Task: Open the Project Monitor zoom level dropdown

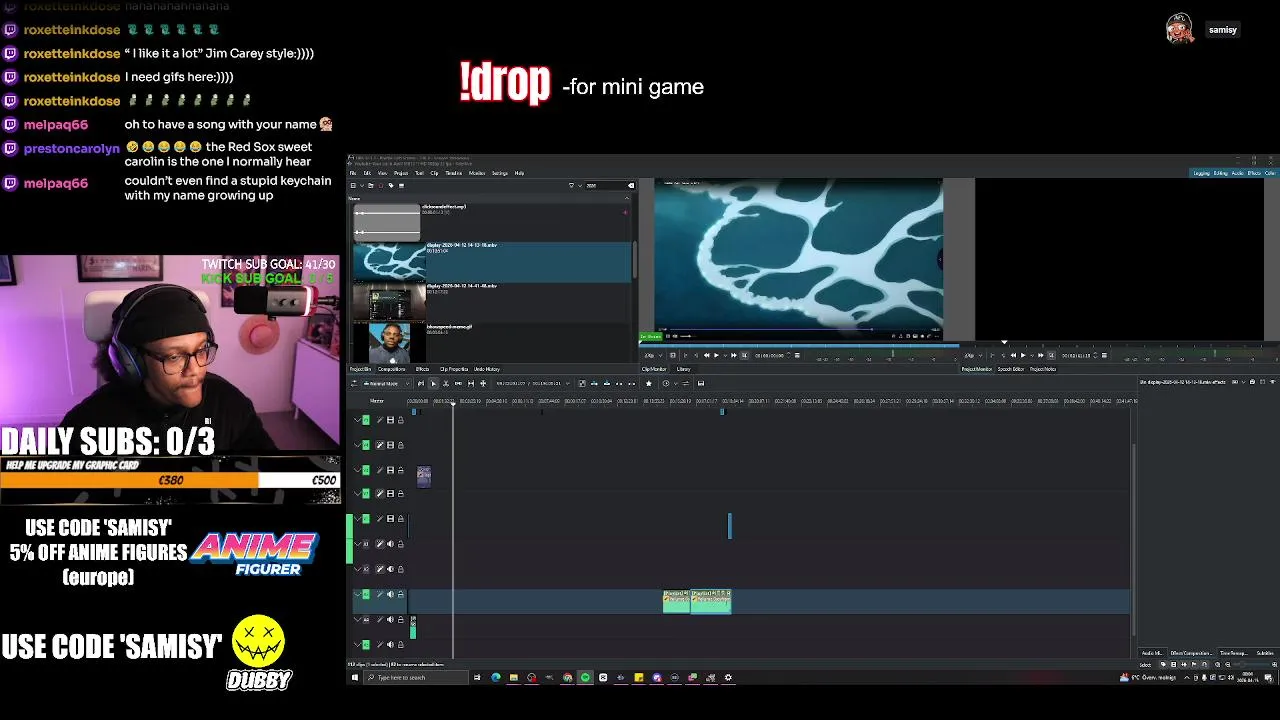Action: coord(972,355)
